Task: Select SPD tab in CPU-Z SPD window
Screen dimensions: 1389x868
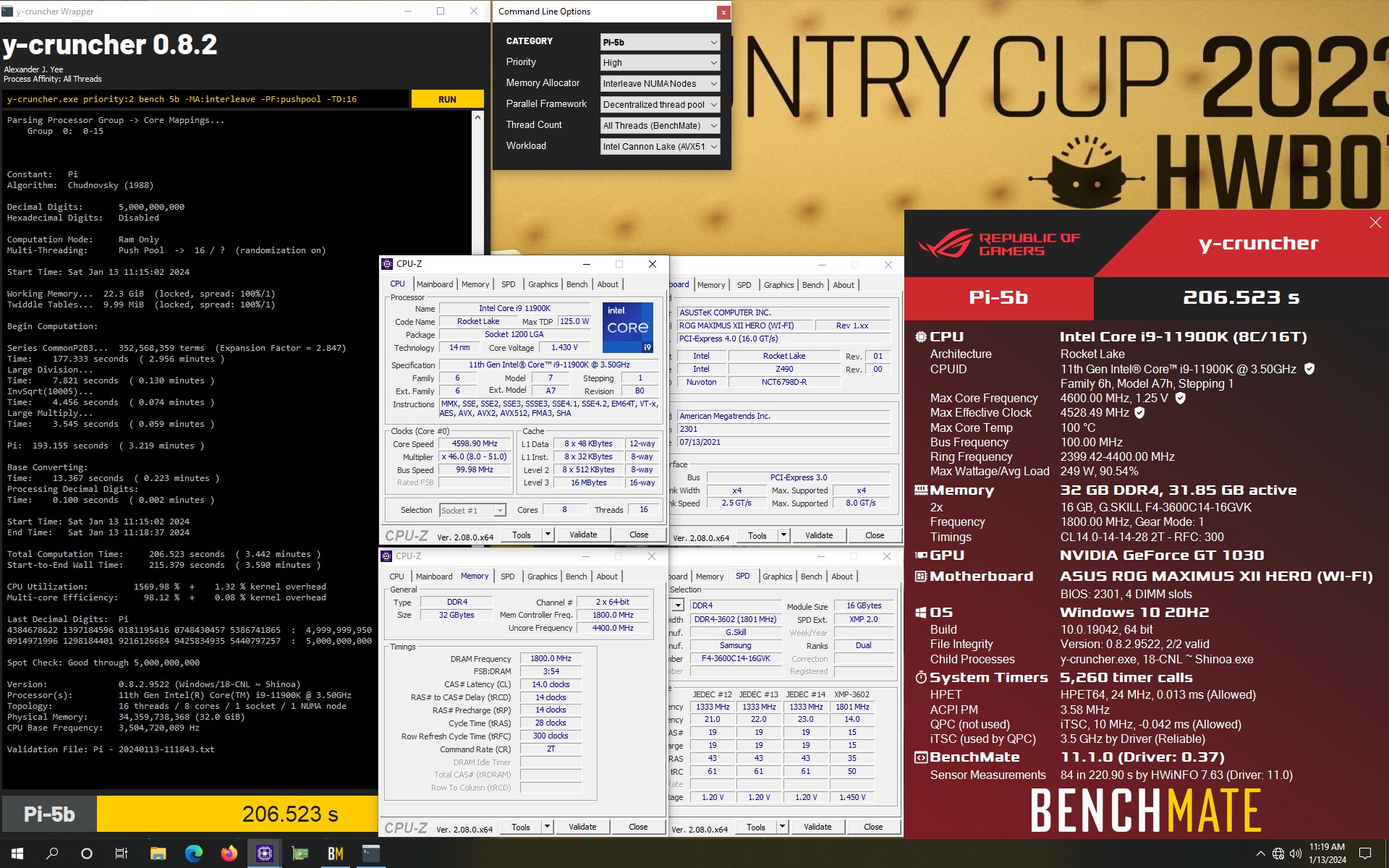Action: pyautogui.click(x=743, y=576)
